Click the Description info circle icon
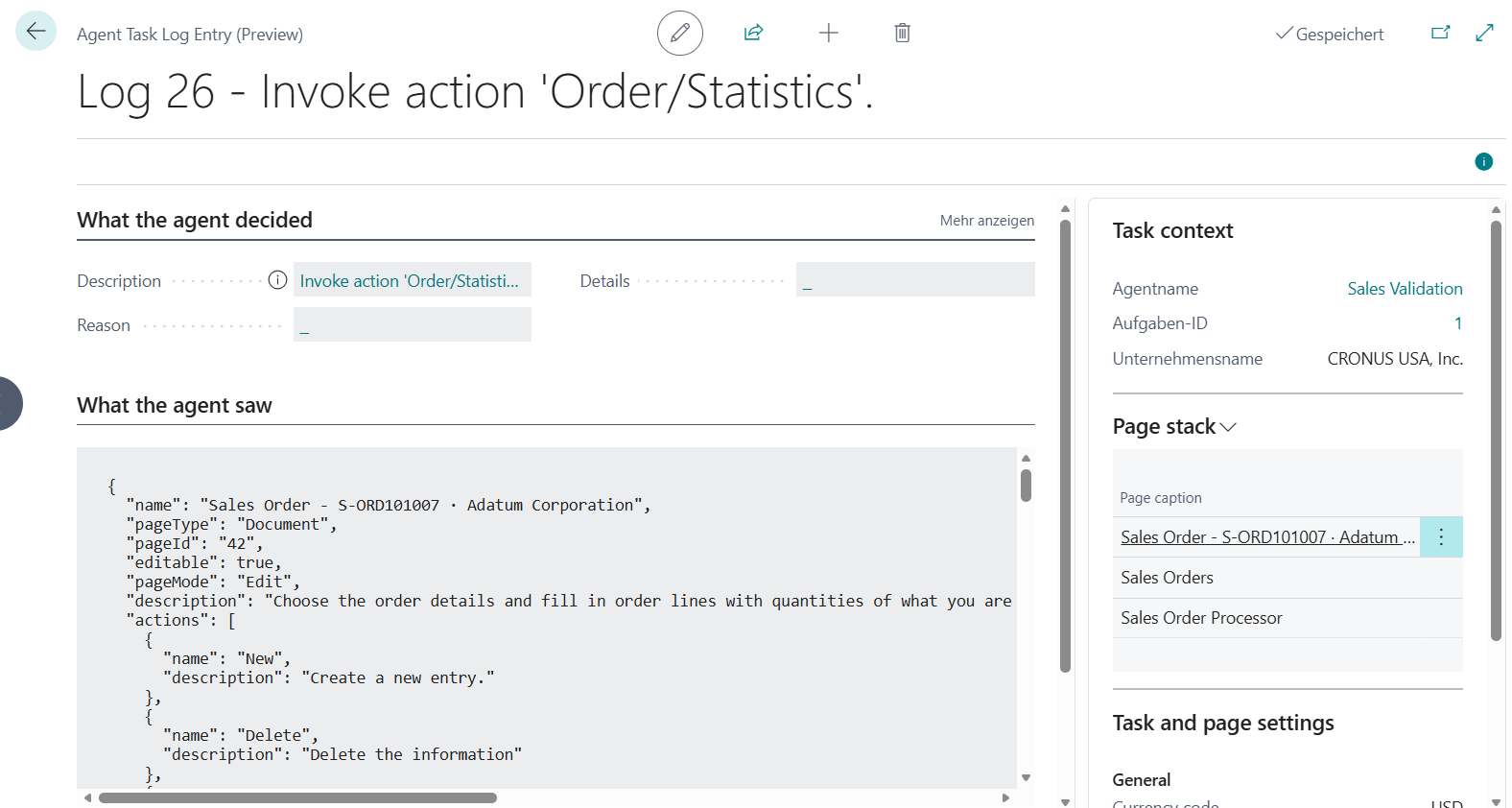The image size is (1512, 808). (278, 280)
